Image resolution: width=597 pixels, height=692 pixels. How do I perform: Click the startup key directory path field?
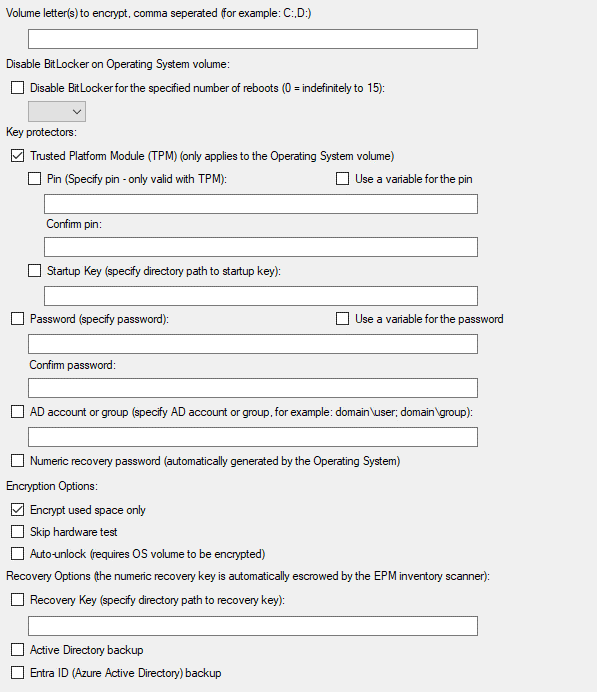261,296
